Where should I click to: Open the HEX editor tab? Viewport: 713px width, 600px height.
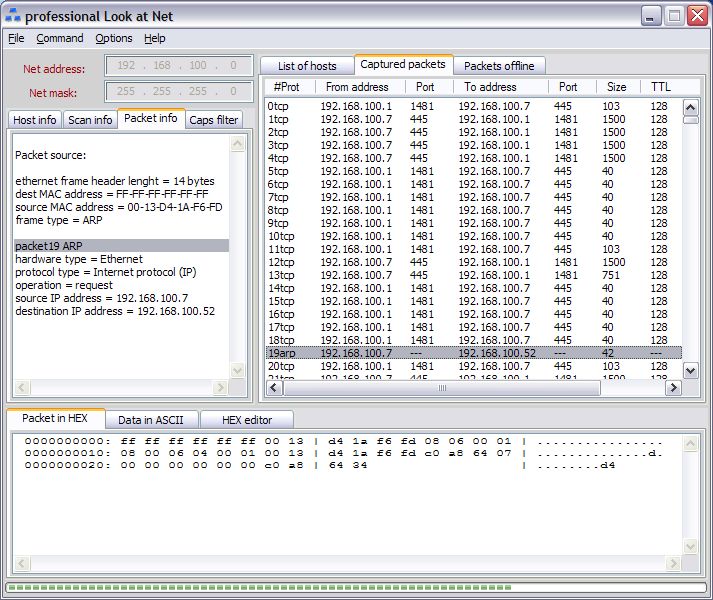[x=247, y=420]
